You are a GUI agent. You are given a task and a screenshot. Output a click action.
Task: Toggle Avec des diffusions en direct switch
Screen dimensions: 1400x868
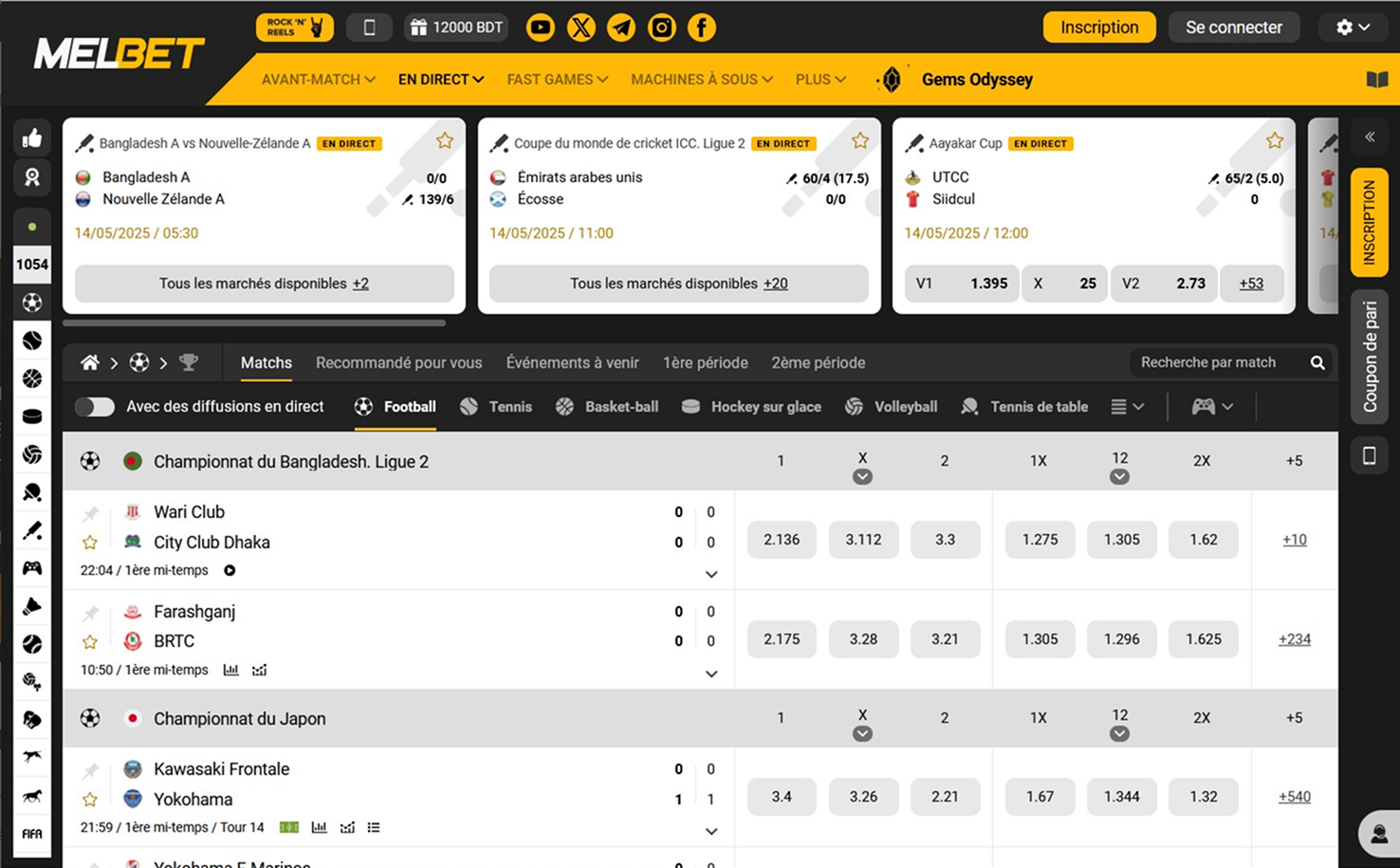pyautogui.click(x=95, y=406)
